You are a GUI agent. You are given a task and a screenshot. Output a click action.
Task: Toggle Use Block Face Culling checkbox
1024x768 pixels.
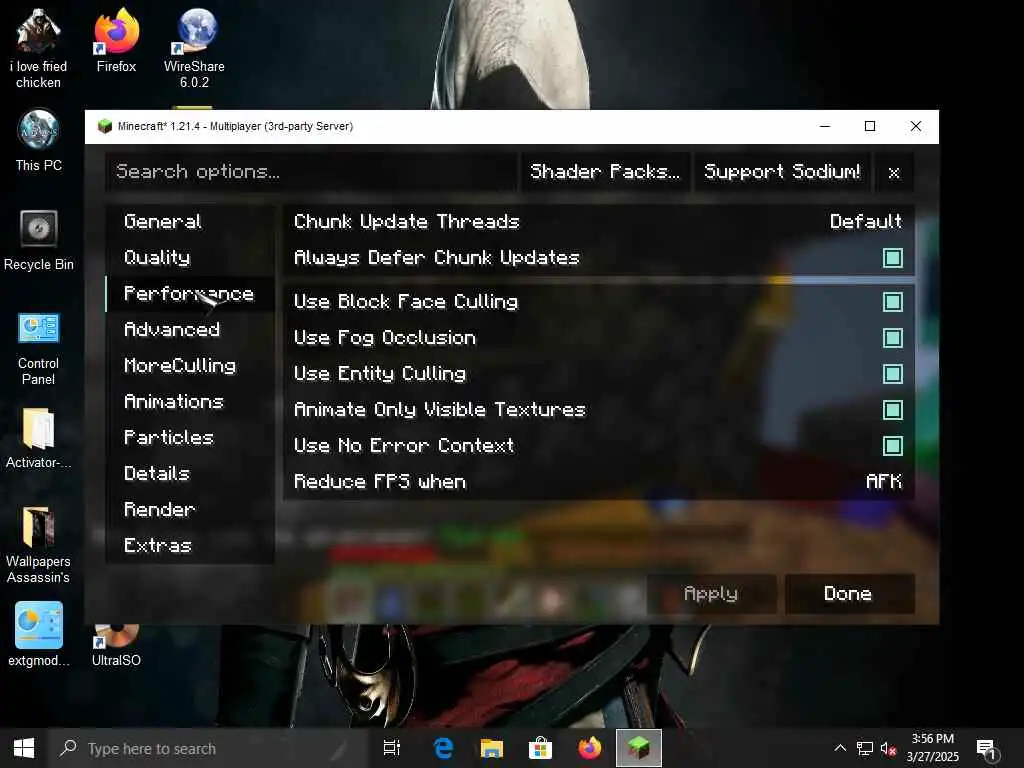893,302
